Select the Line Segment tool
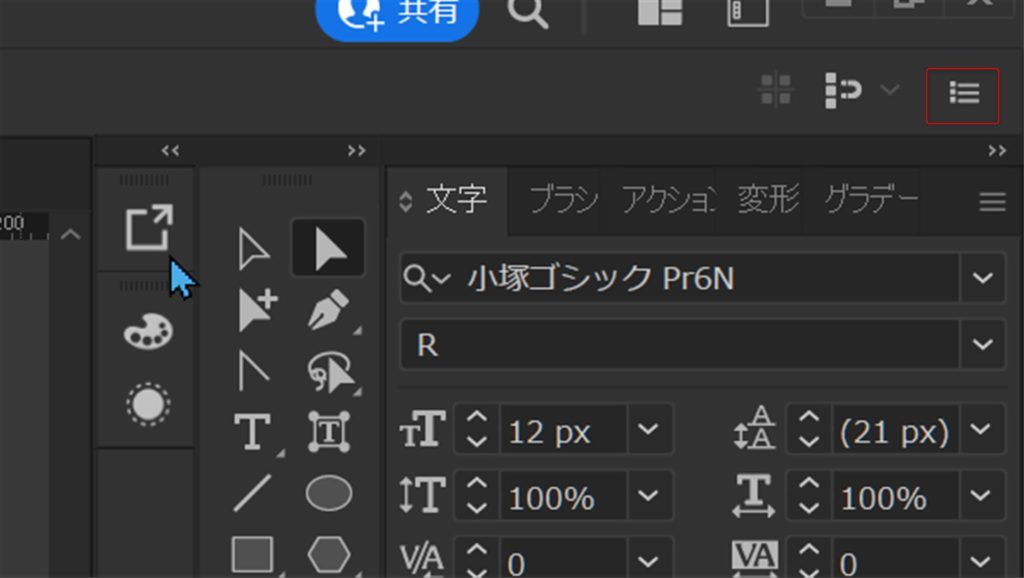 pyautogui.click(x=252, y=493)
